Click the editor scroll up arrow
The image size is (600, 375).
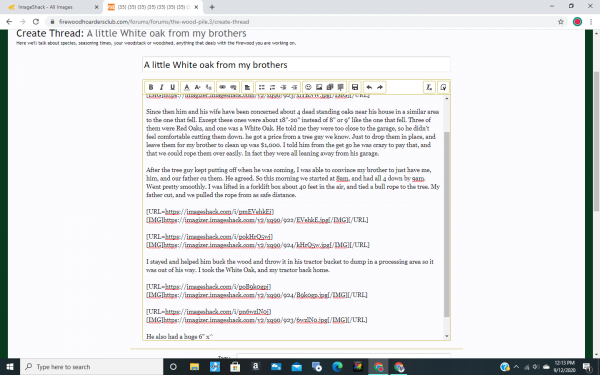(x=447, y=98)
